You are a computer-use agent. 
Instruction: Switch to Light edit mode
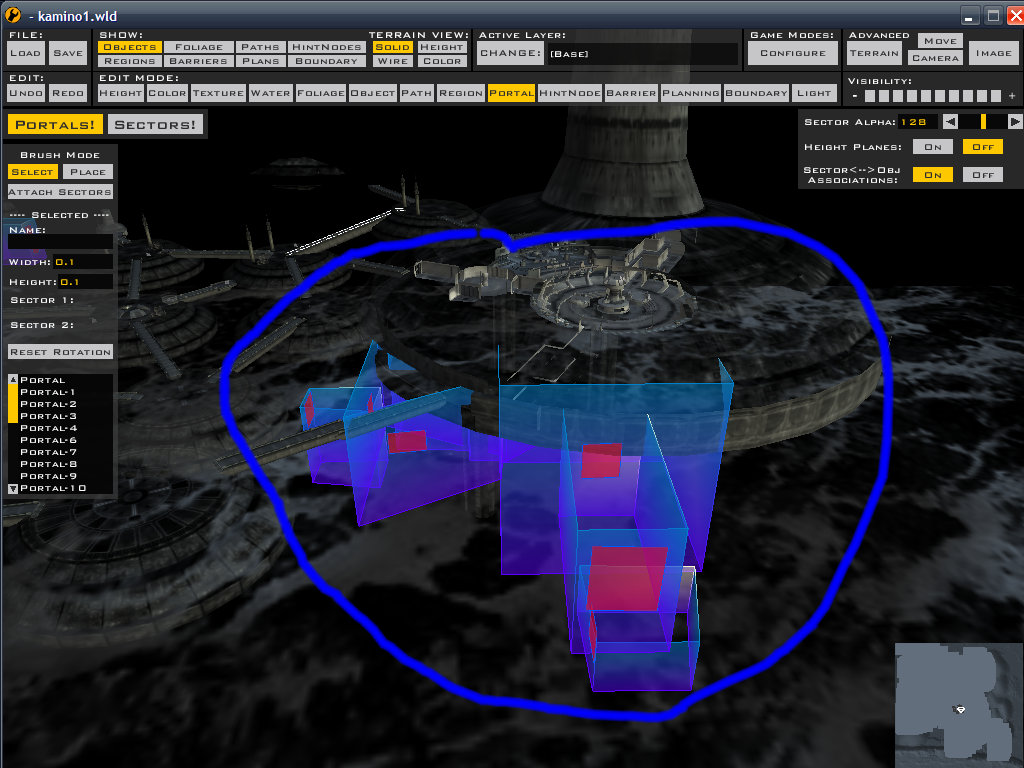[x=814, y=93]
